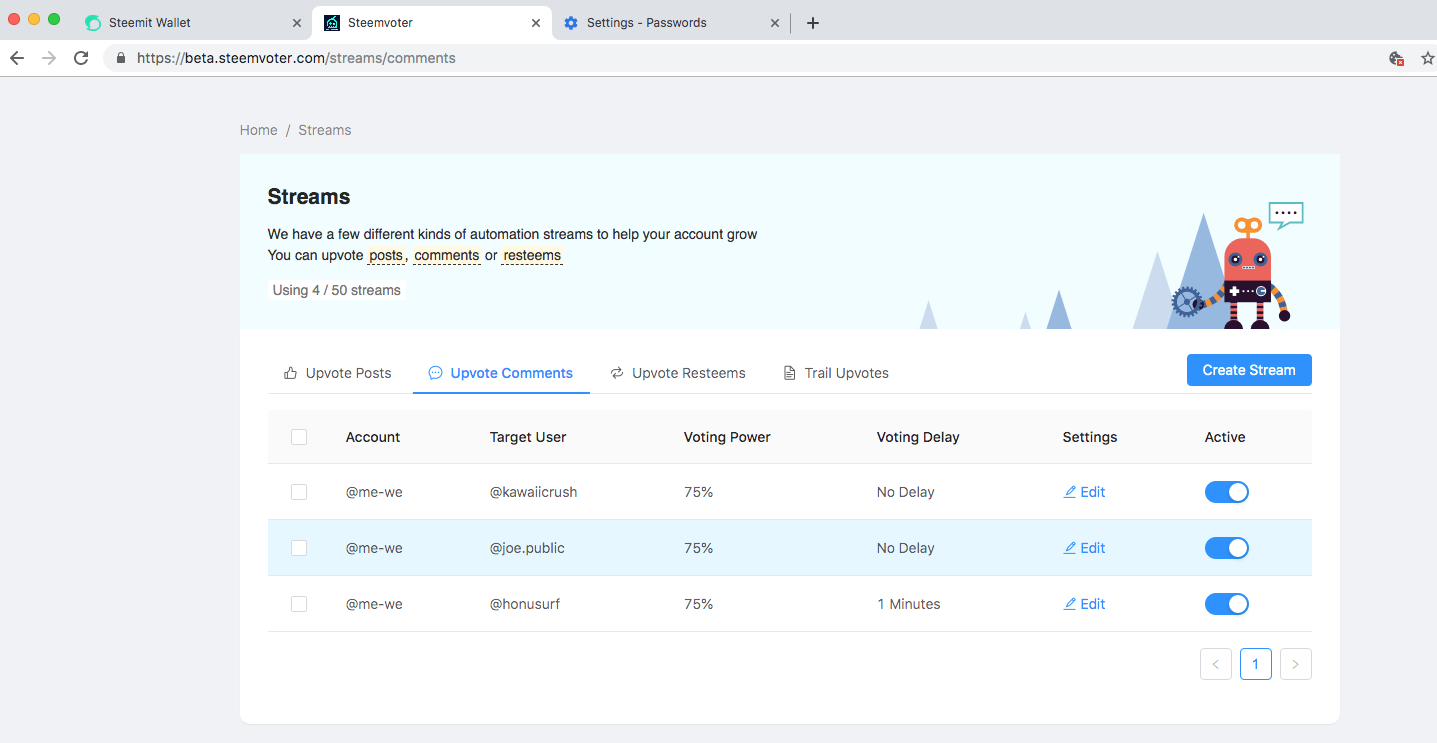The image size is (1437, 743).
Task: Switch to the Upvote Posts tab
Action: coord(338,373)
